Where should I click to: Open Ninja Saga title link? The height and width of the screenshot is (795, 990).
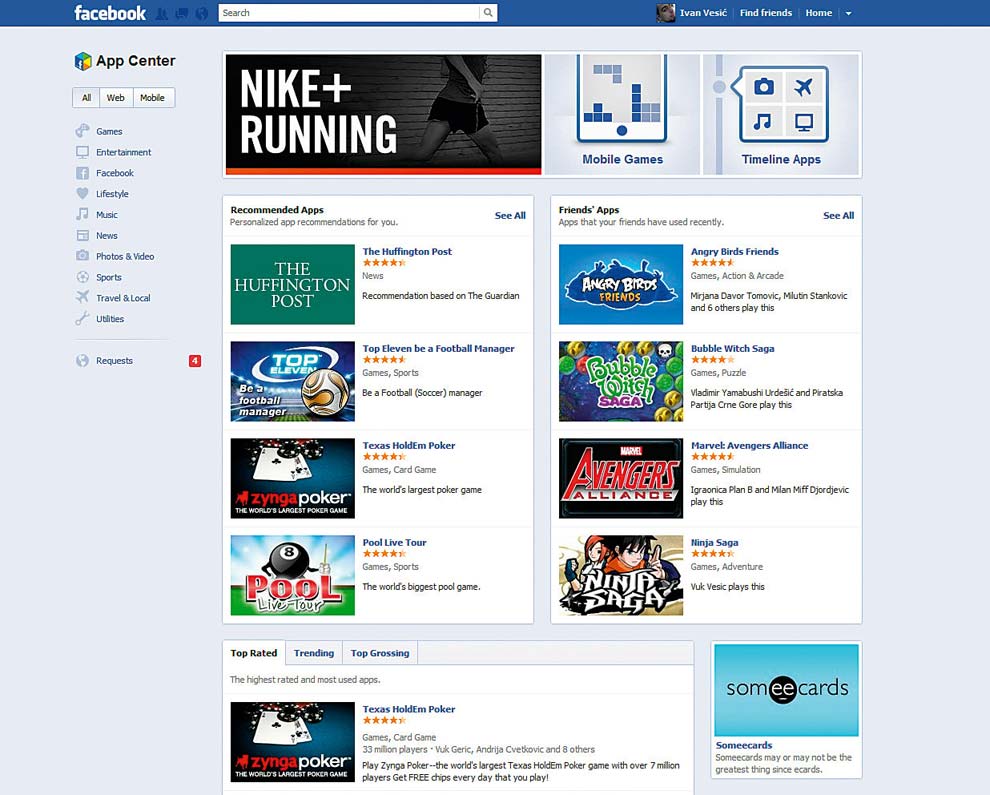tap(715, 542)
